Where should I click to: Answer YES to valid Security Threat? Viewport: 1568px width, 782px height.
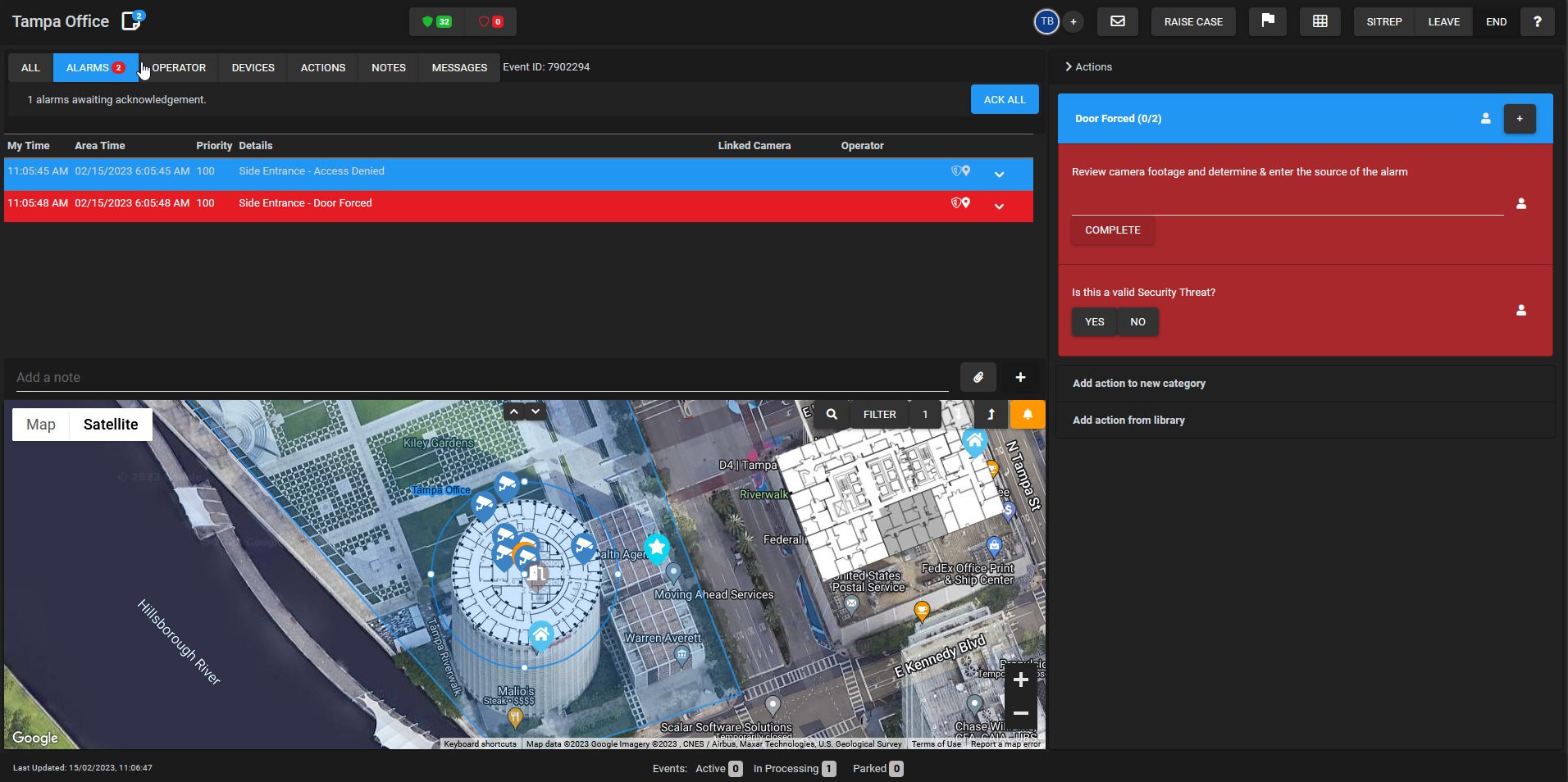[1094, 322]
